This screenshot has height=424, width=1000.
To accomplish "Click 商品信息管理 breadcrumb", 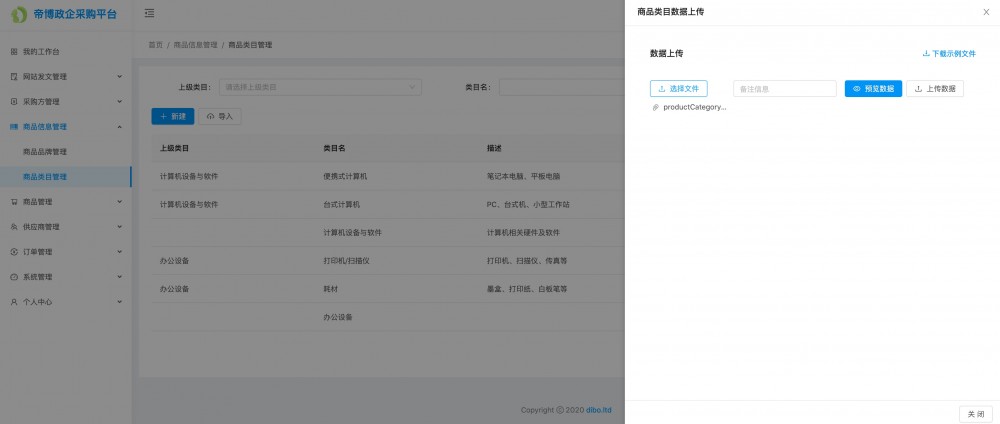I will click(195, 45).
